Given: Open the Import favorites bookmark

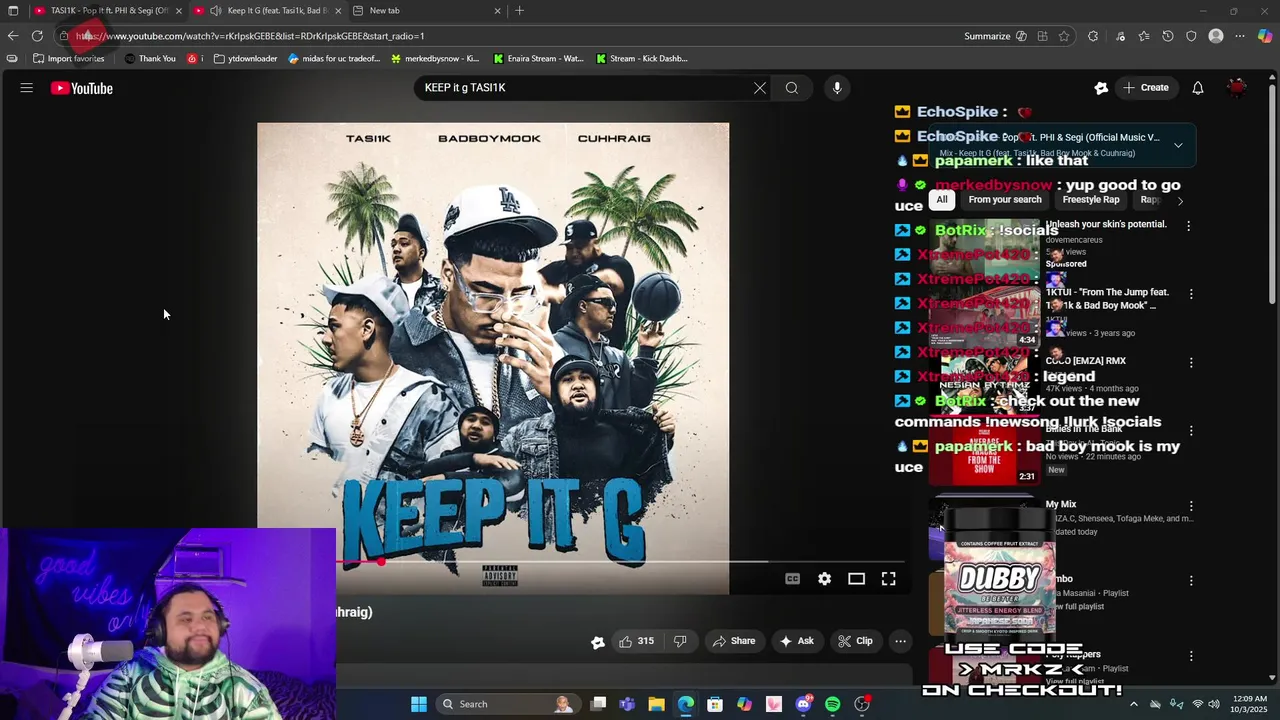Looking at the screenshot, I should [x=69, y=59].
